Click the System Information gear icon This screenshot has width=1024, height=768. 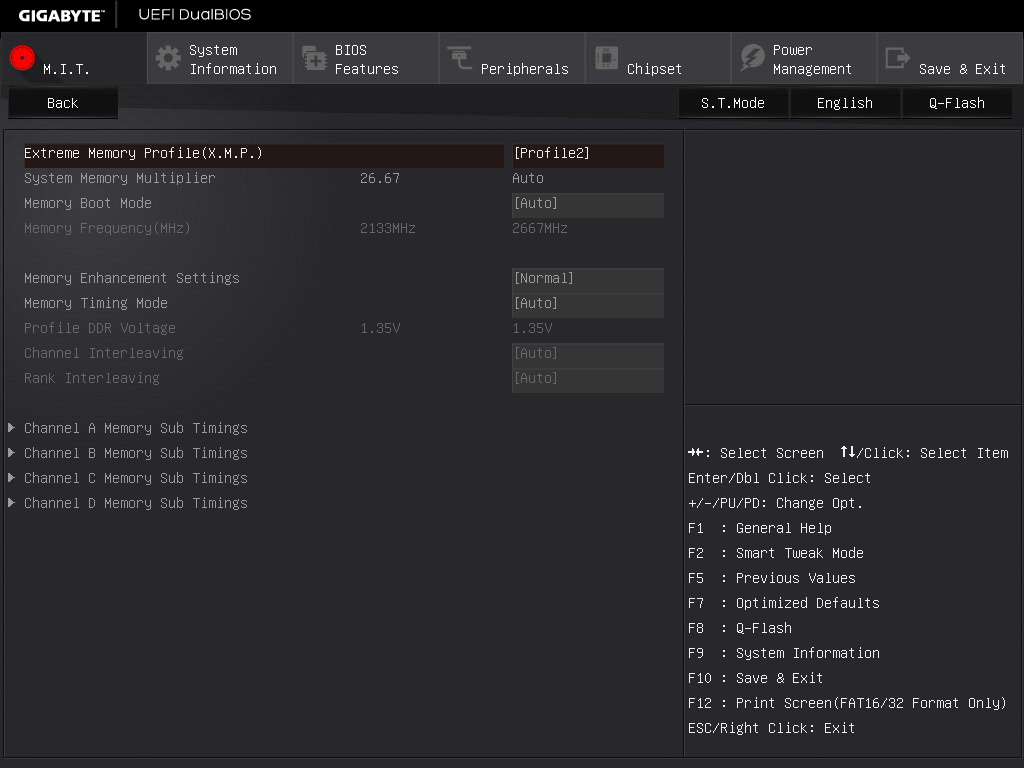(x=168, y=58)
